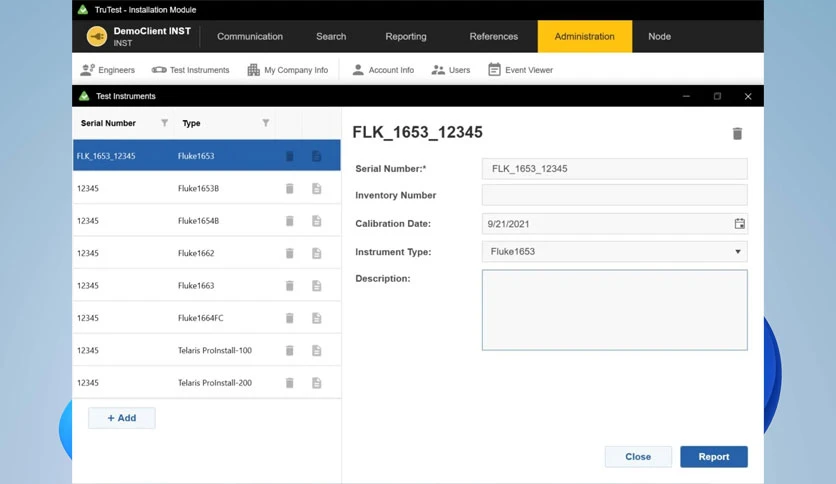The width and height of the screenshot is (836, 484).
Task: Click the Test Instruments window logo icon
Action: coord(84,96)
